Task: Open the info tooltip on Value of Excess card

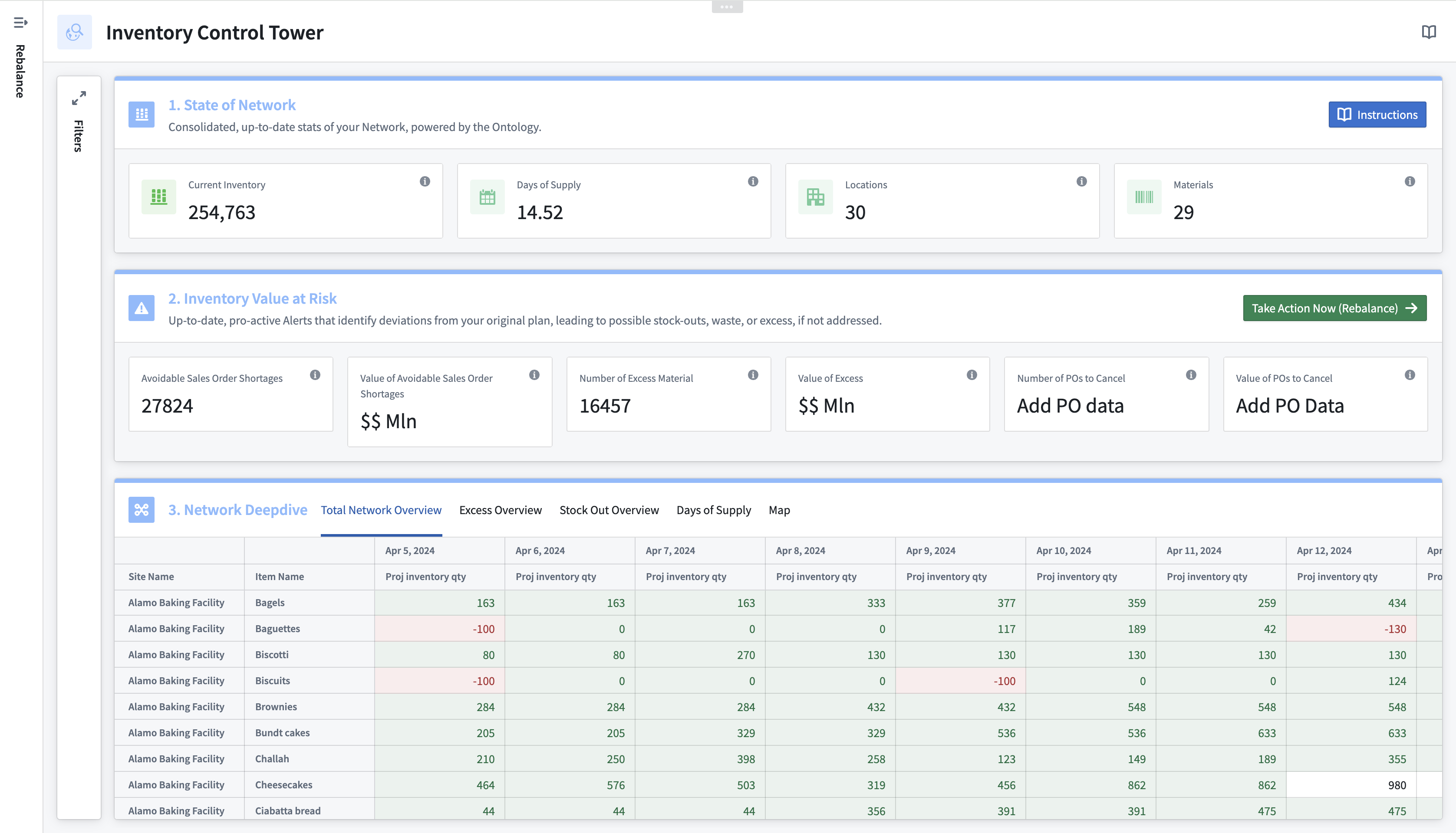Action: click(x=971, y=376)
